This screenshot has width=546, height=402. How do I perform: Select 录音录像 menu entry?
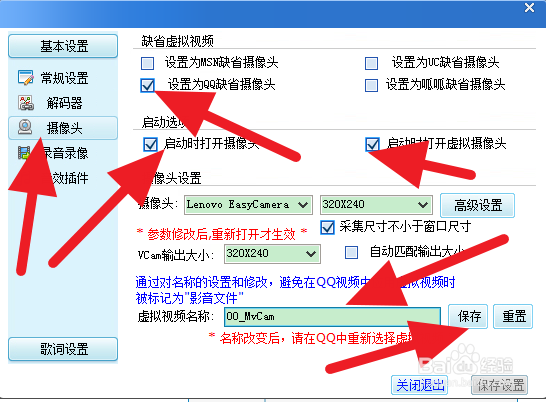[65, 153]
